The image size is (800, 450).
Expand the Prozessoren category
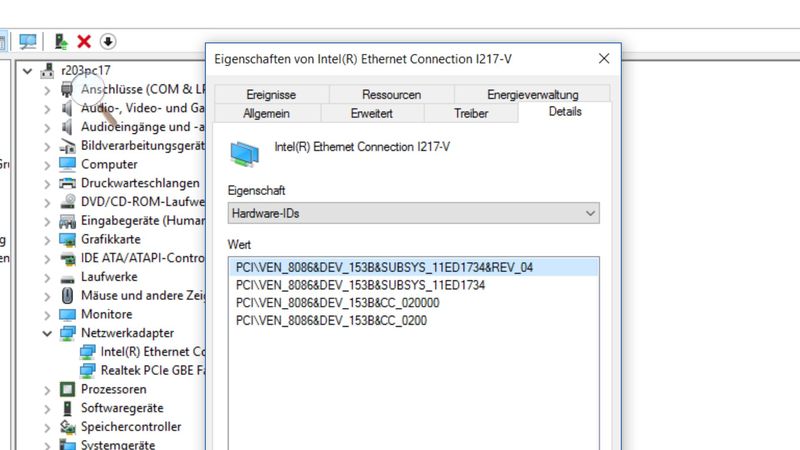(x=47, y=390)
